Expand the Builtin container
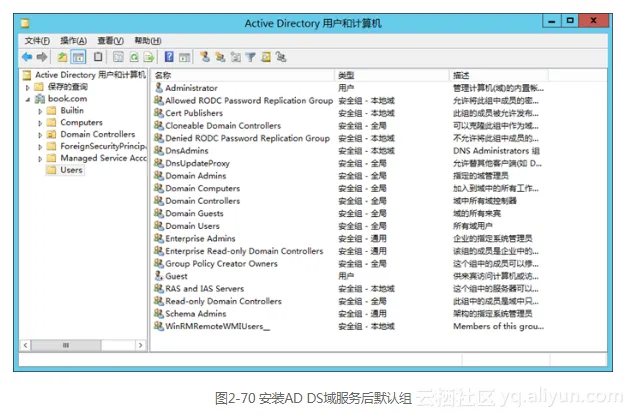 (40, 111)
